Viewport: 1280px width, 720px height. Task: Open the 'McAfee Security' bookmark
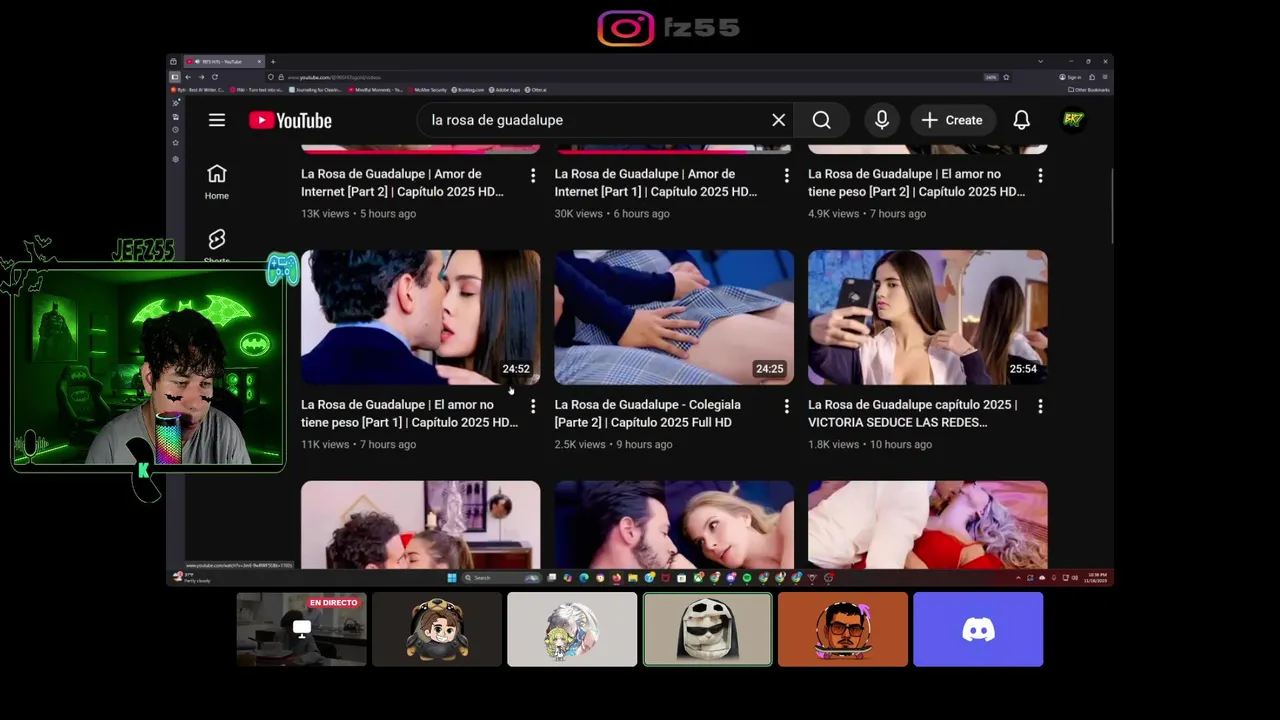(428, 90)
